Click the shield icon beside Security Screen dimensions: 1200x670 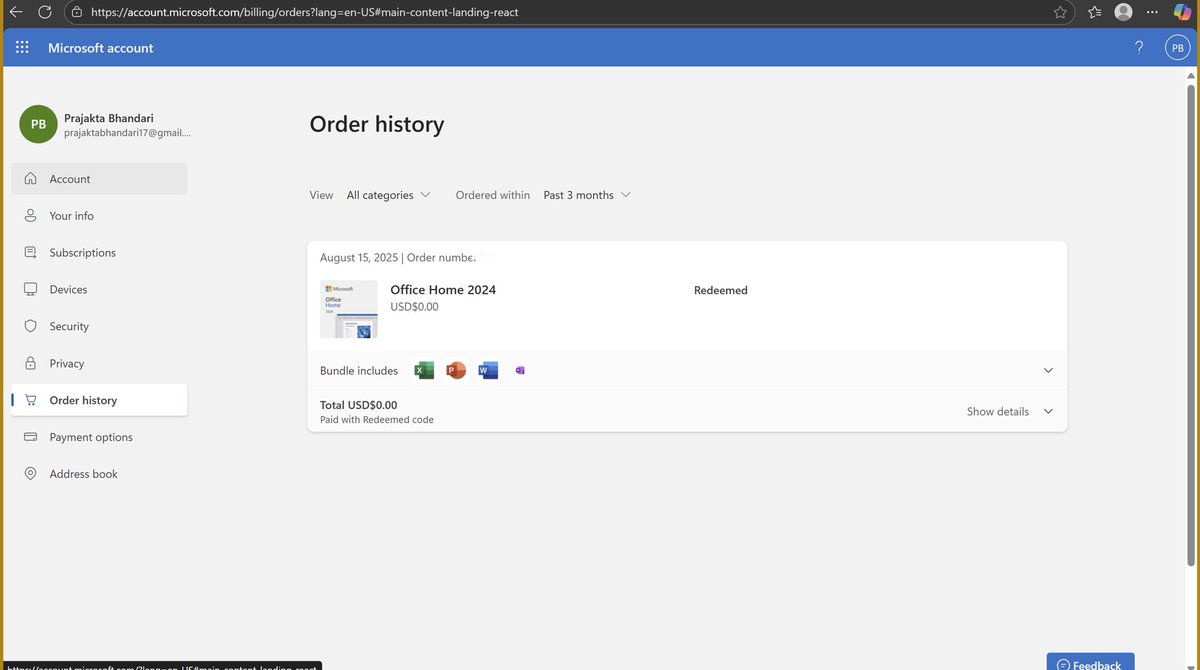[x=30, y=326]
